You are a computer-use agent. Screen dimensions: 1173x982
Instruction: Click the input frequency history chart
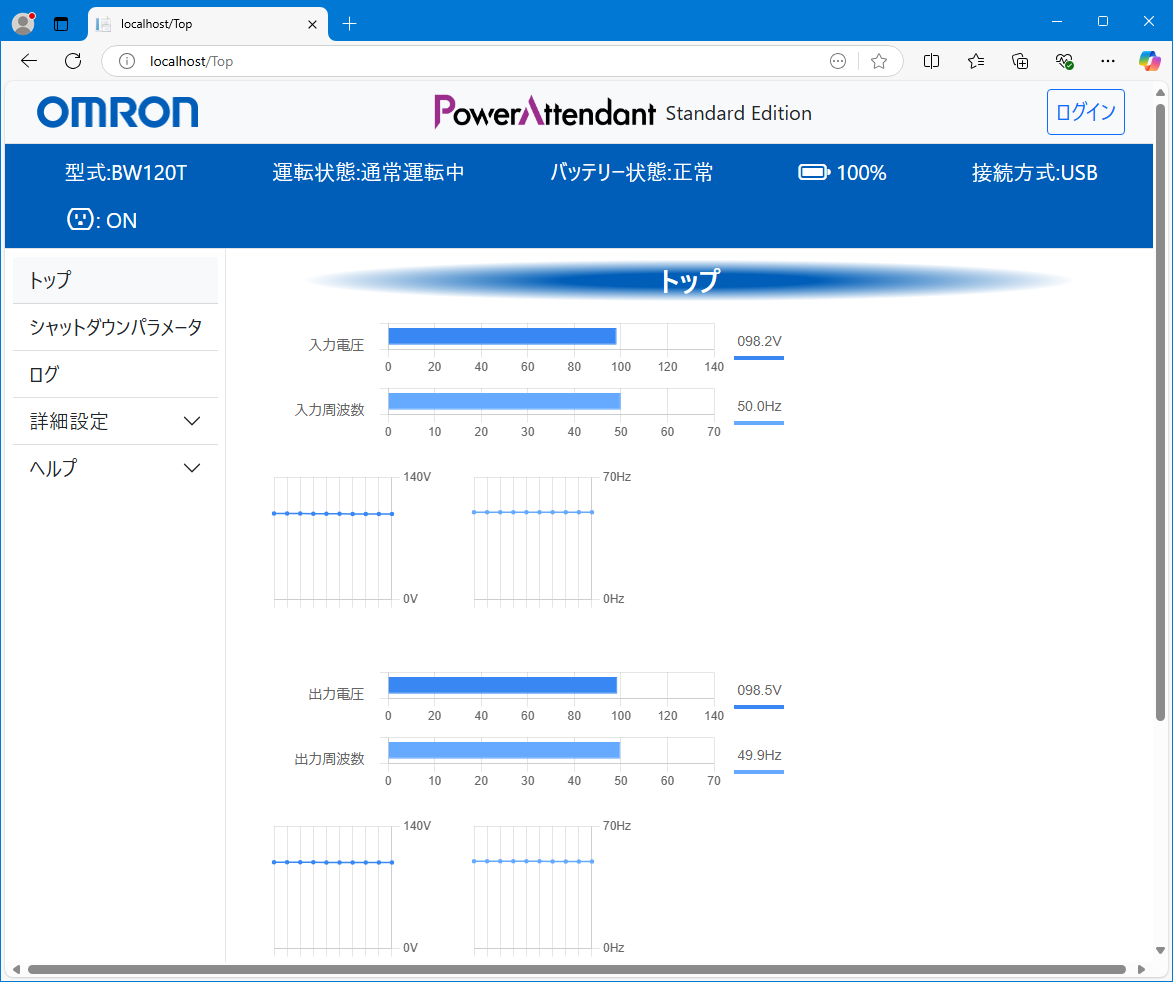point(533,538)
